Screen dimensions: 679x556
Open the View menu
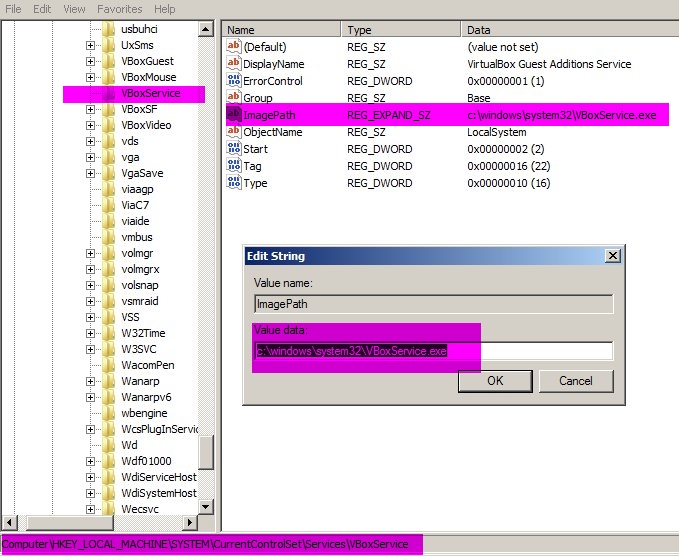pos(74,9)
